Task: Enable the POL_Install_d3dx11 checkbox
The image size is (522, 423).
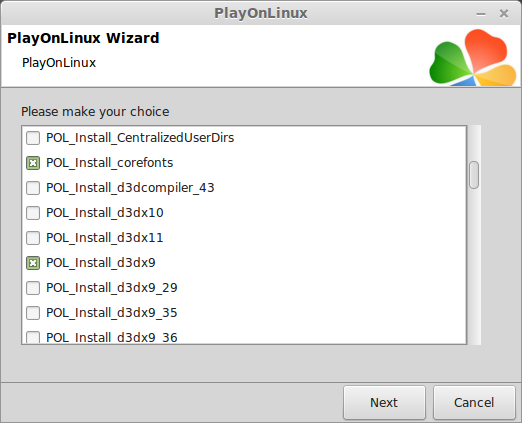Action: [33, 238]
